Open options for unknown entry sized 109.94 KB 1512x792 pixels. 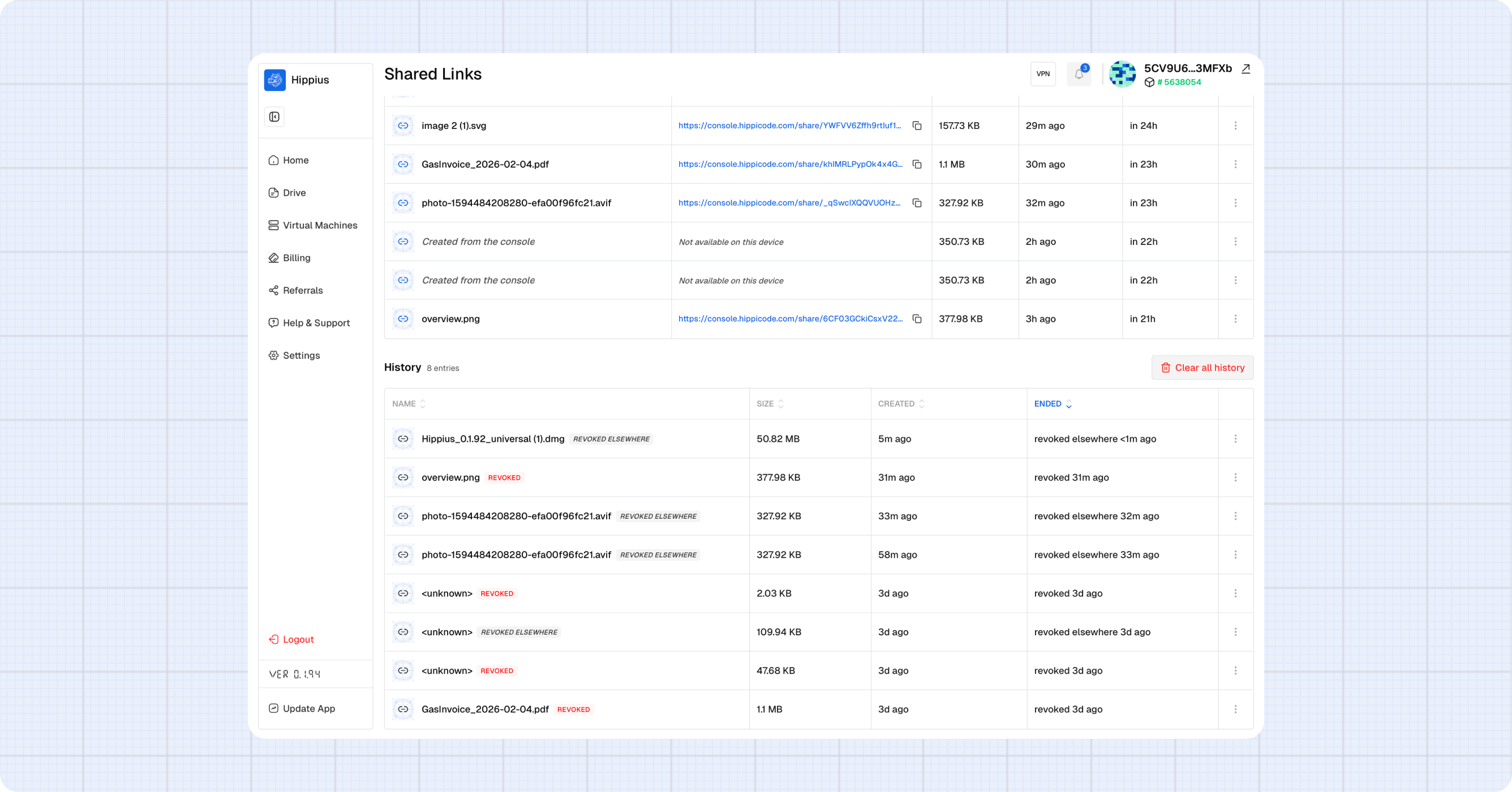(x=1235, y=632)
